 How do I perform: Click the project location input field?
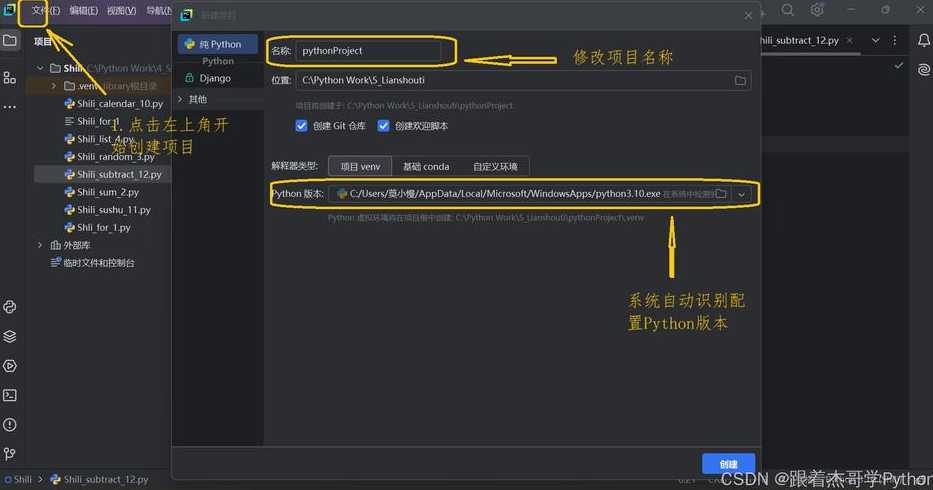coord(523,80)
